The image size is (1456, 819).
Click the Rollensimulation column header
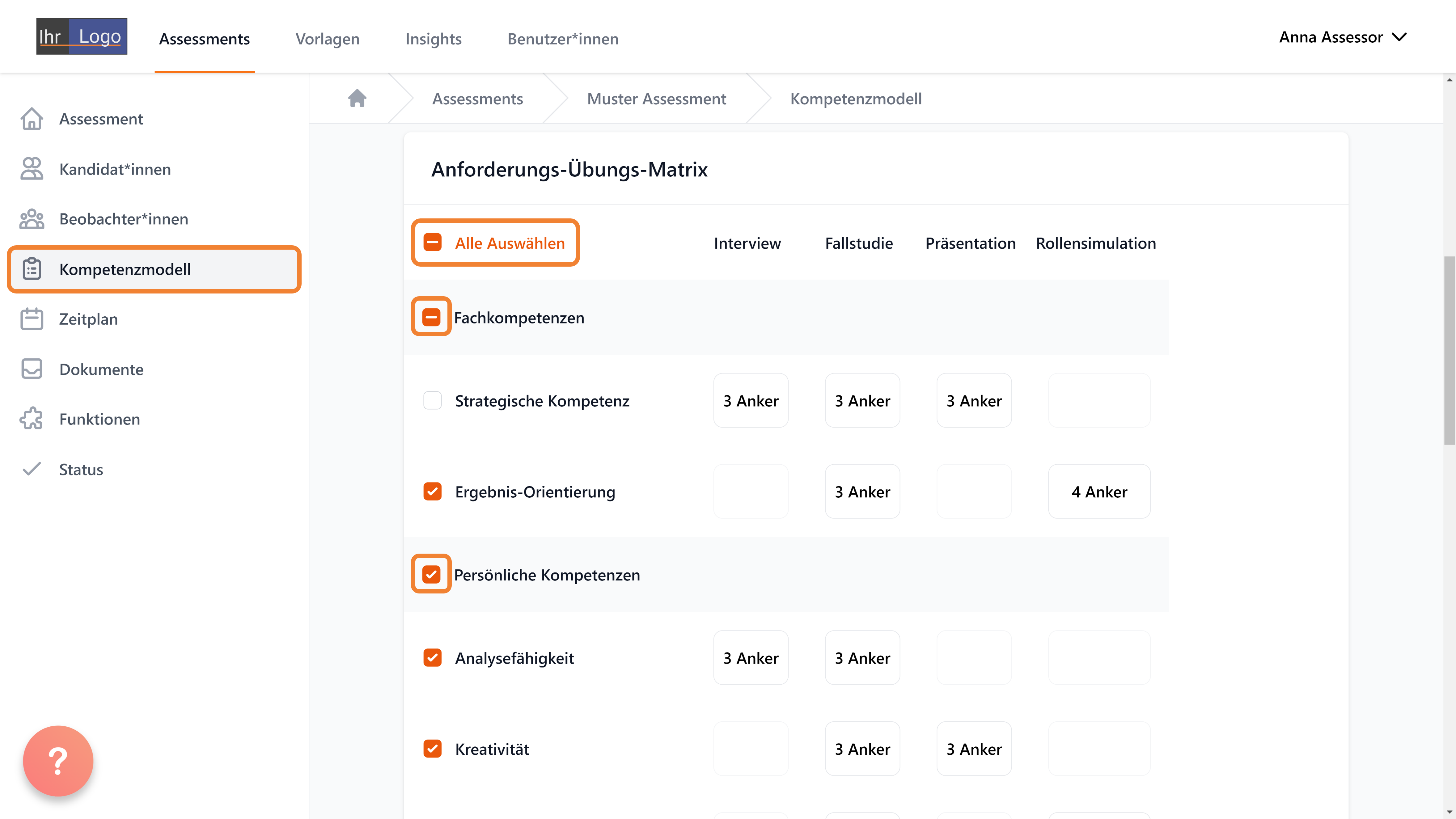(1095, 243)
